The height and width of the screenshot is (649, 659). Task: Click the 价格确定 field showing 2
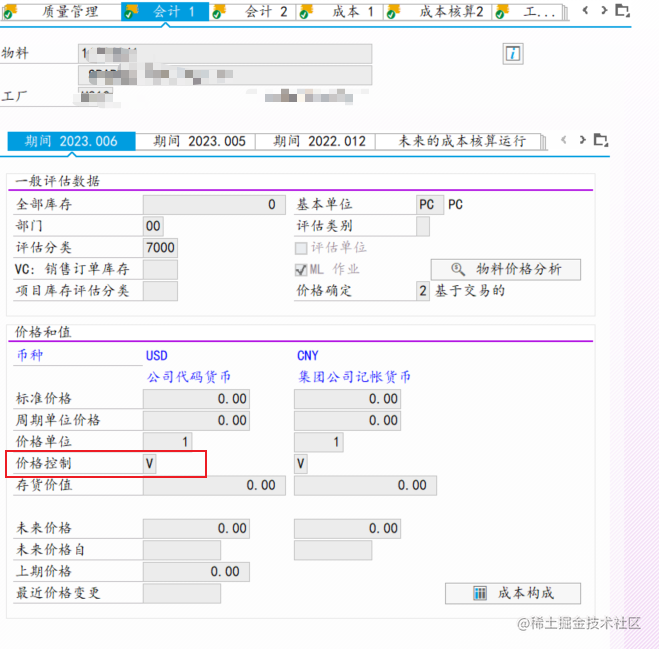pyautogui.click(x=423, y=291)
